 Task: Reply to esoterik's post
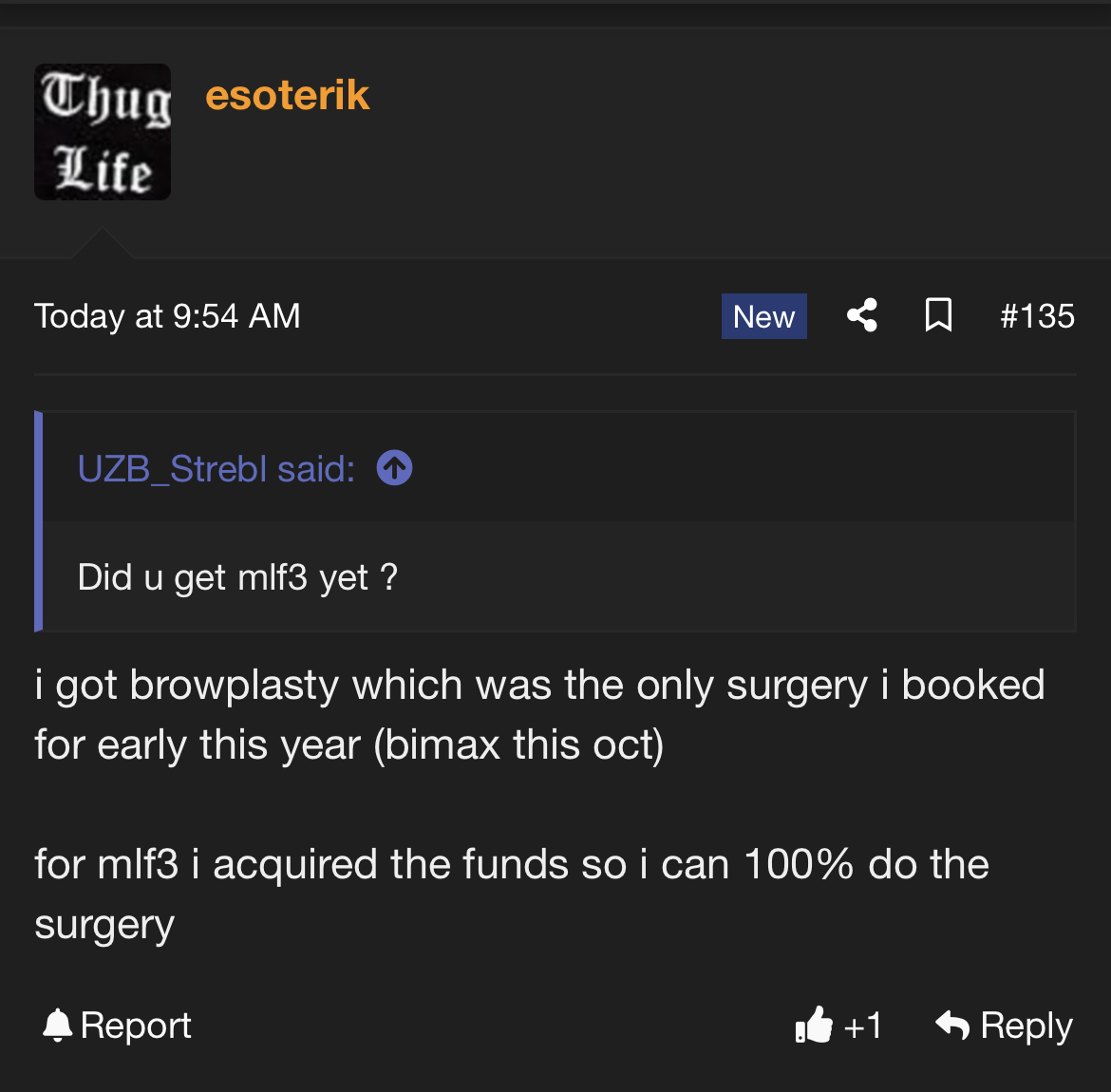point(1004,1026)
